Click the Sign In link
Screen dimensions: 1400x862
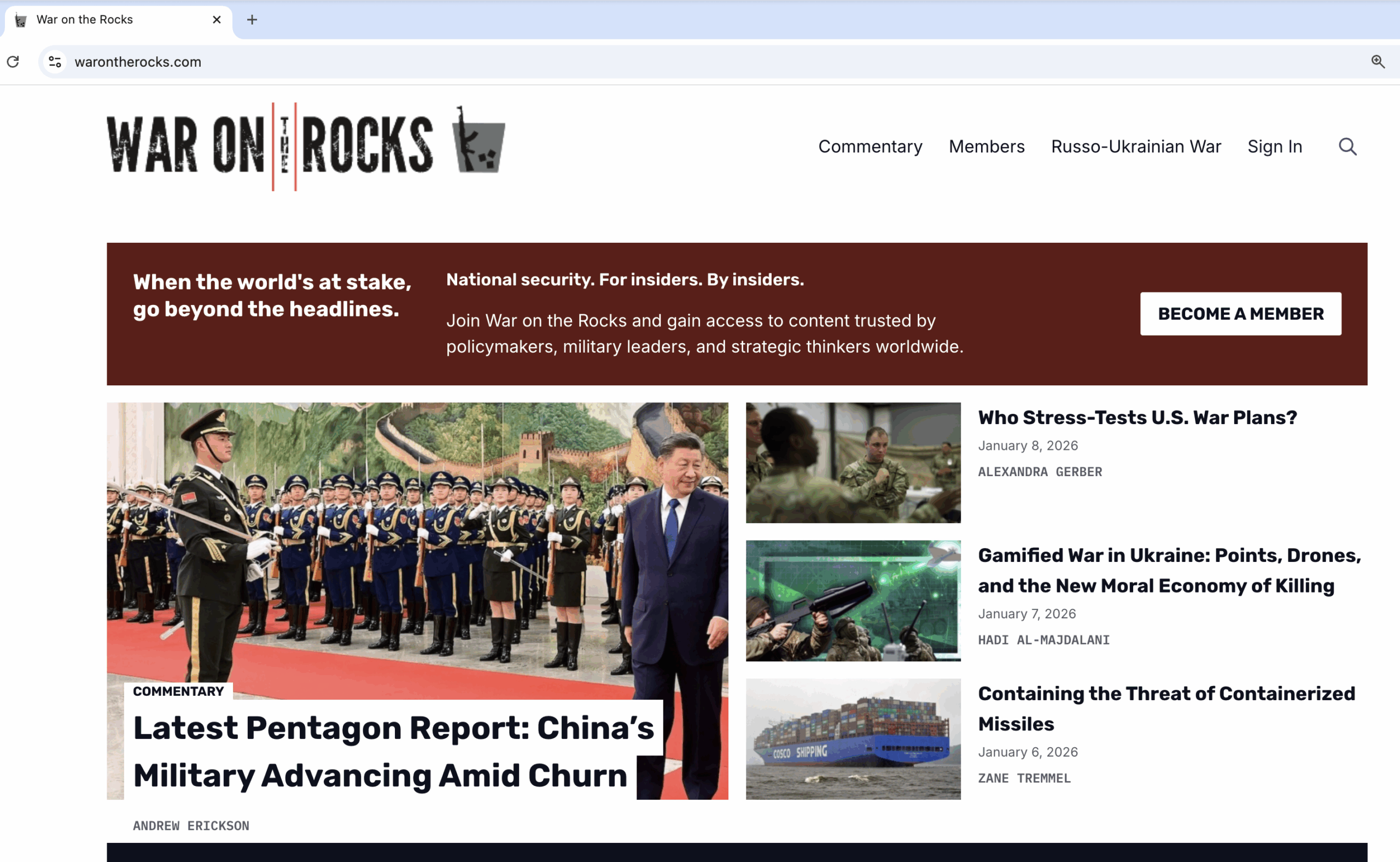click(1274, 146)
